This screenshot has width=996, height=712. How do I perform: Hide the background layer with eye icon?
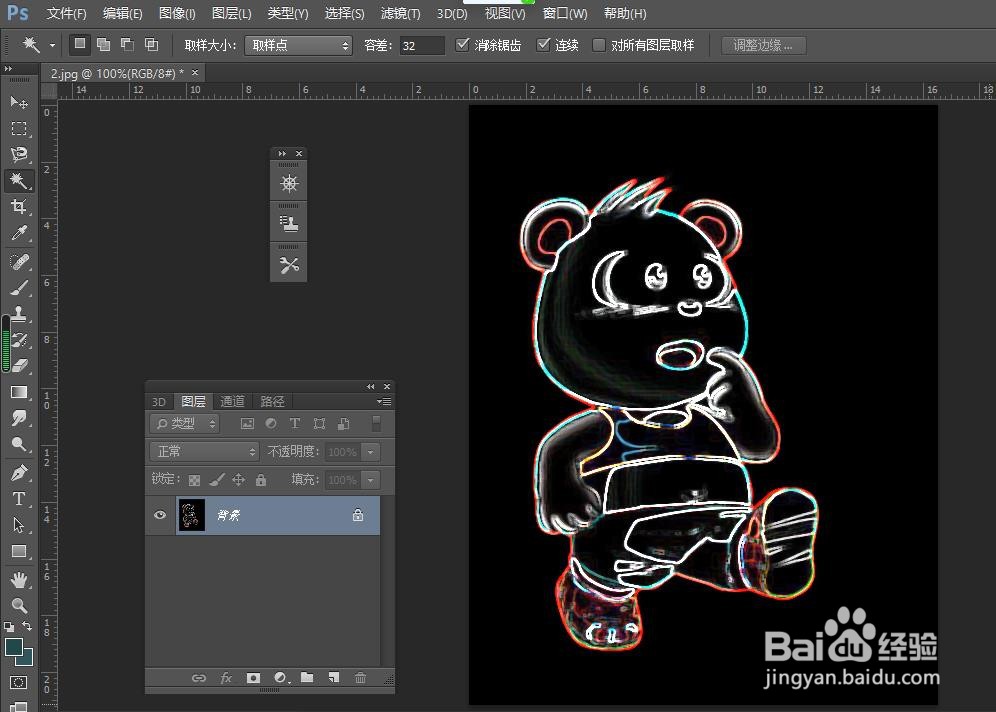pos(159,515)
